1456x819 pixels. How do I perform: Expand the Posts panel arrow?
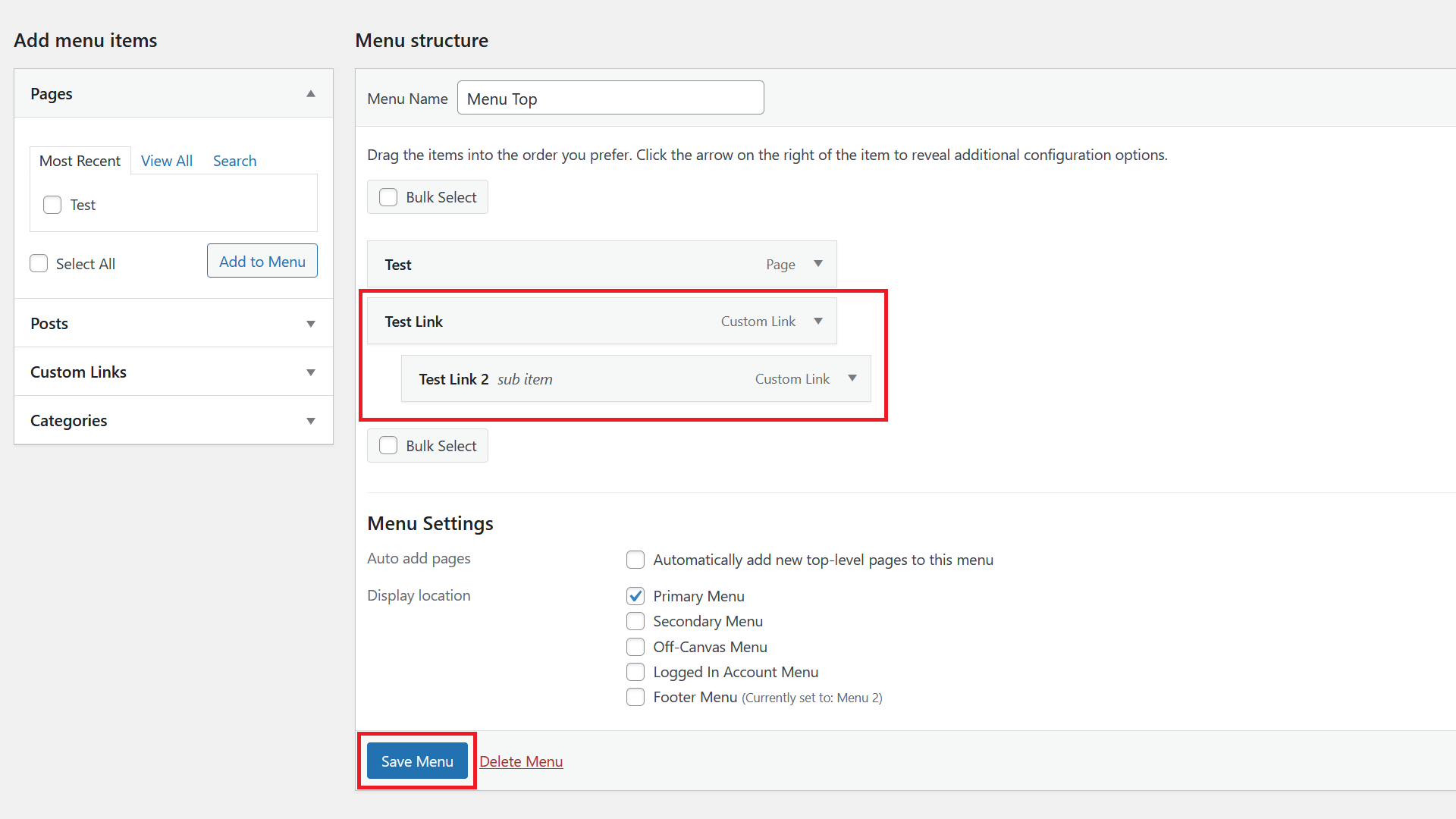click(x=311, y=324)
